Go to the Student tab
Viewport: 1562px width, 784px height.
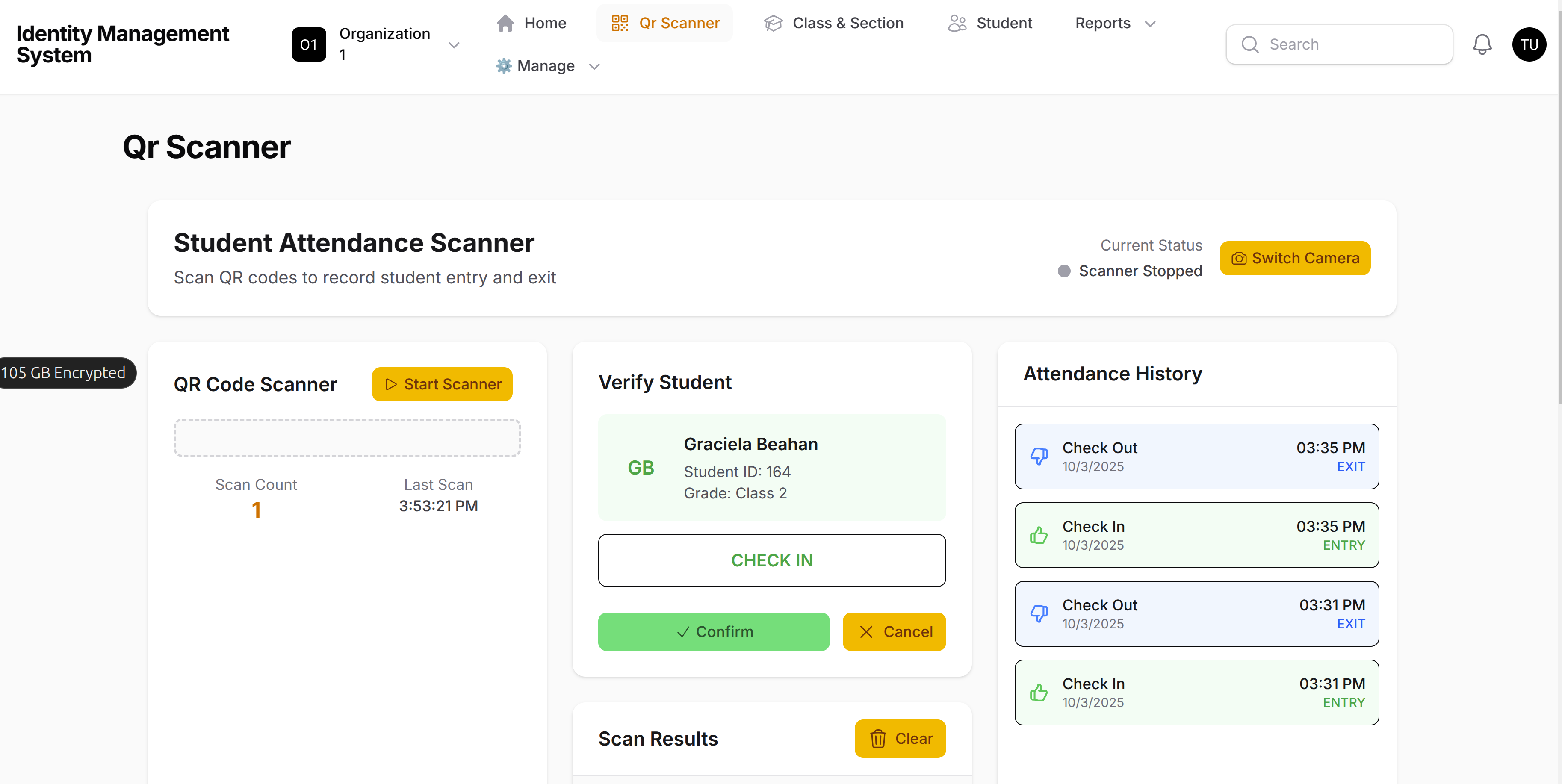point(1004,23)
